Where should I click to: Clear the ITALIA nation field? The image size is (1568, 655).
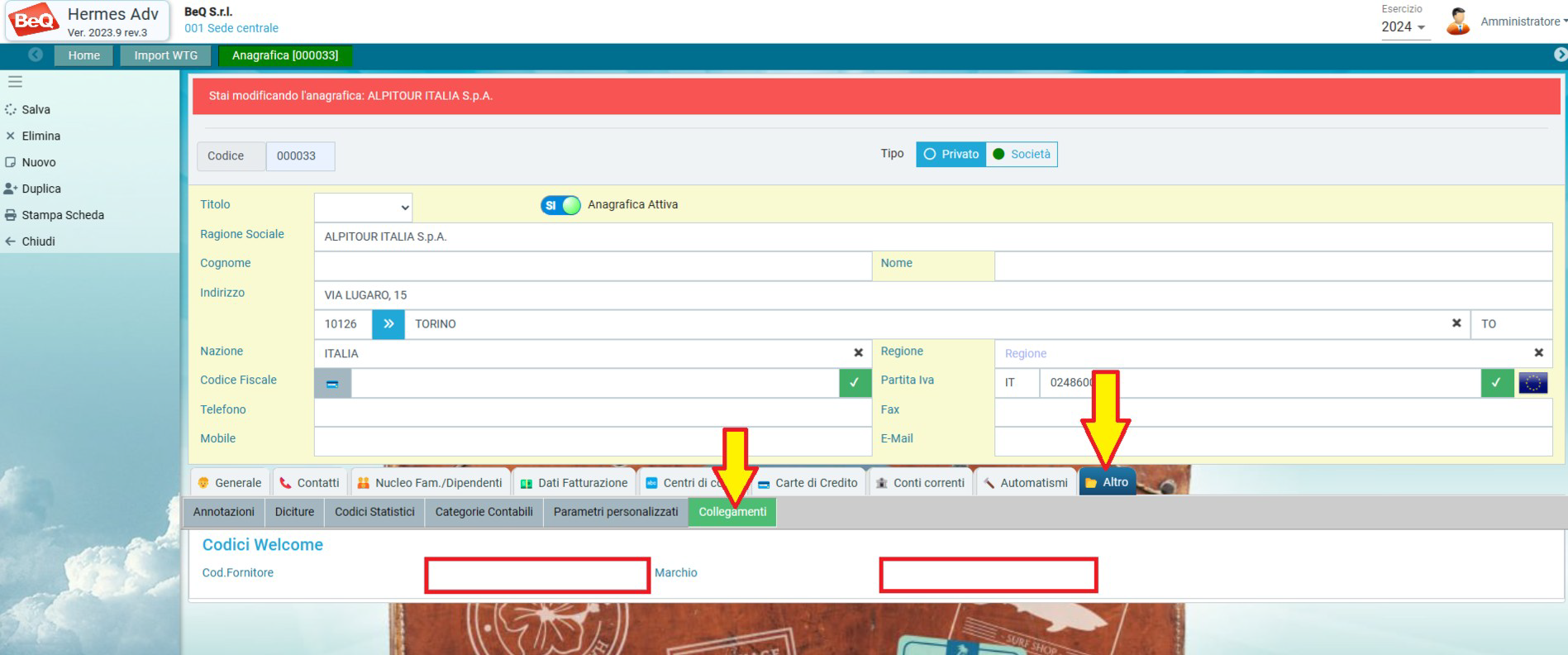pos(858,353)
